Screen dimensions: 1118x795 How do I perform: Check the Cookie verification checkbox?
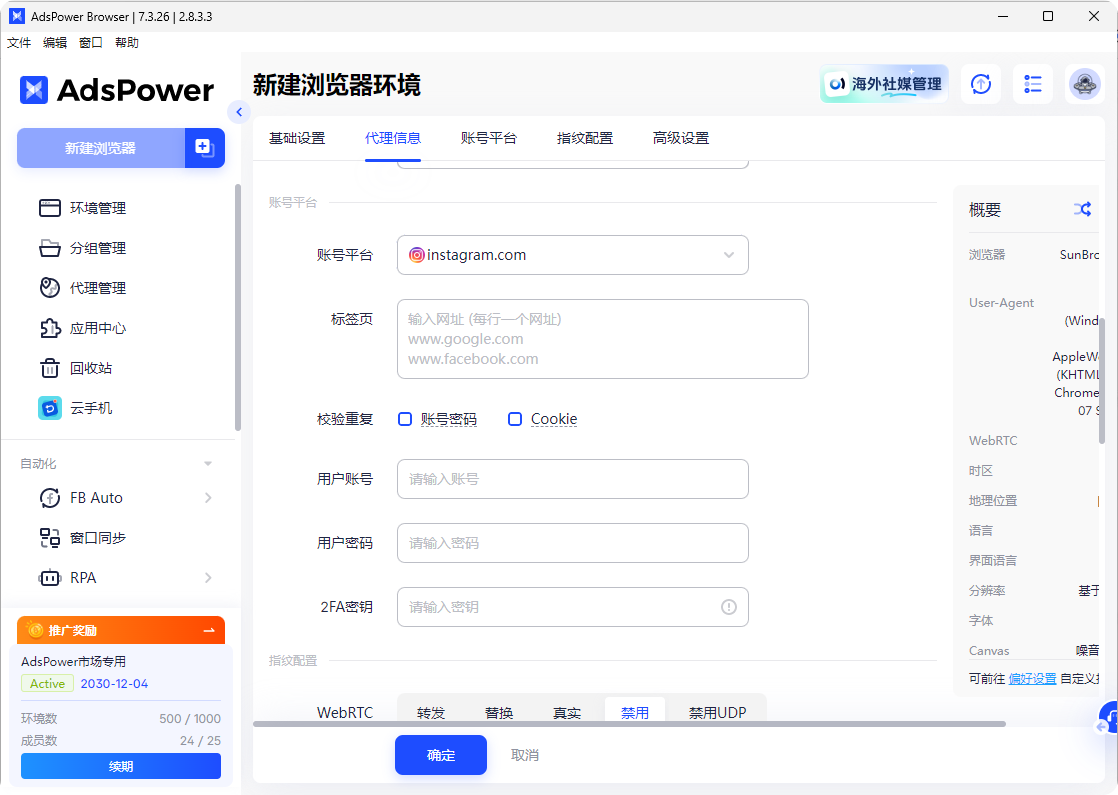515,418
